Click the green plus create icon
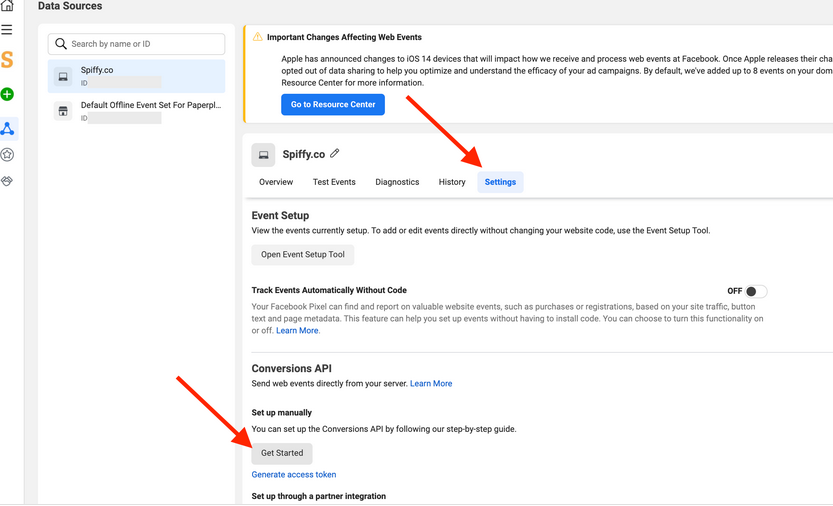This screenshot has height=506, width=833. tap(7, 94)
